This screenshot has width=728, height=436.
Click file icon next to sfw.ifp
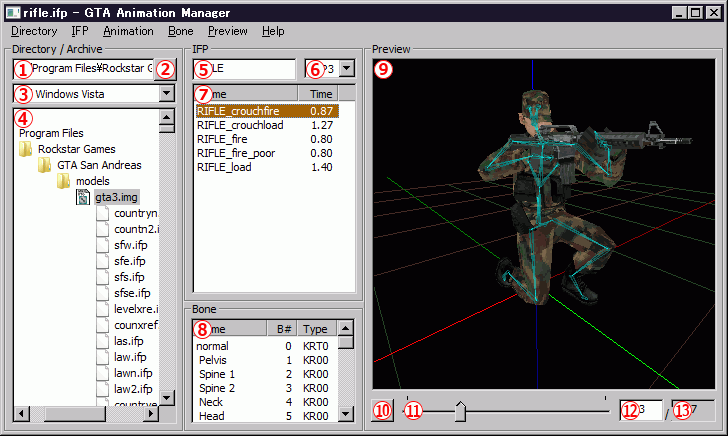[103, 245]
